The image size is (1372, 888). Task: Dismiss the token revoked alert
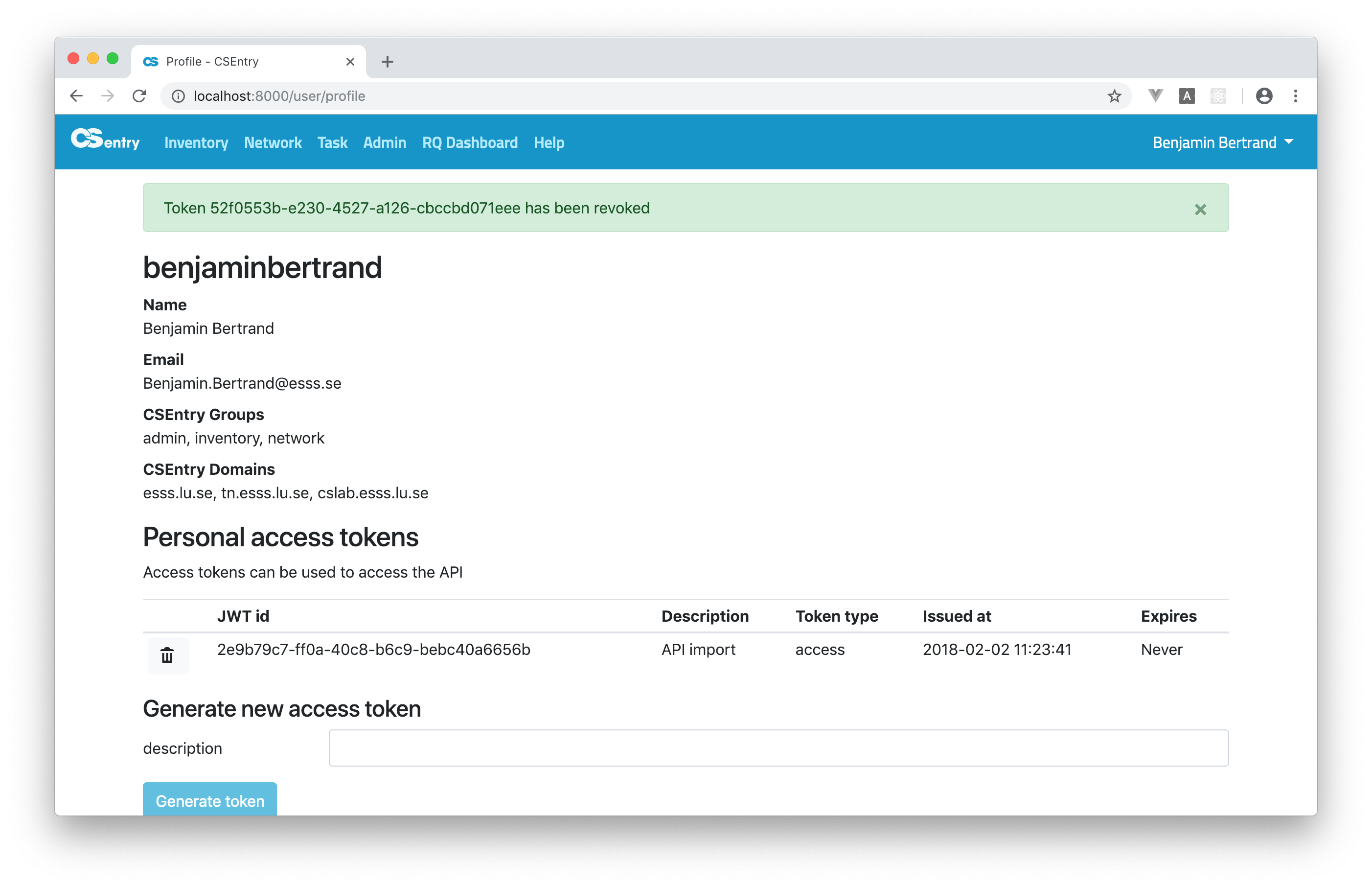coord(1200,210)
